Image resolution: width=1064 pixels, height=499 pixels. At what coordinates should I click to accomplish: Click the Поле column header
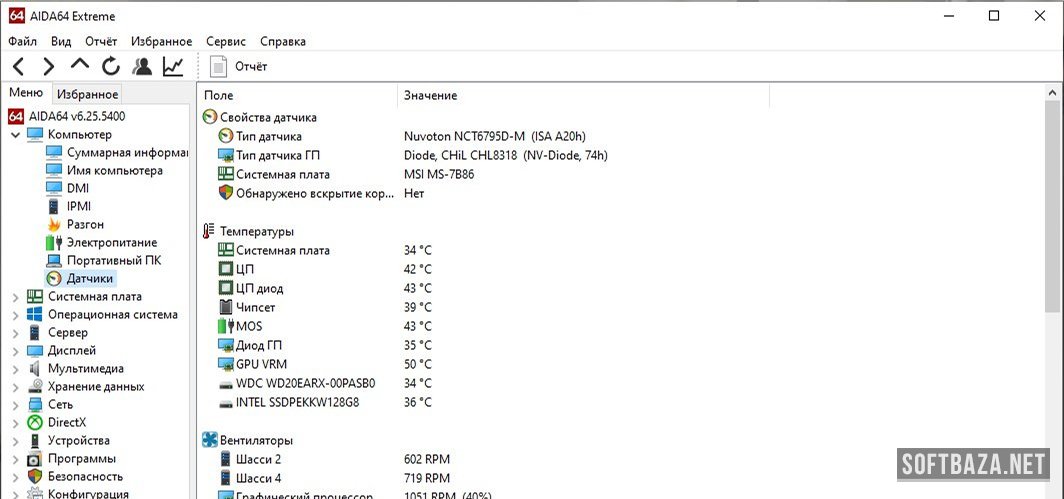point(218,95)
